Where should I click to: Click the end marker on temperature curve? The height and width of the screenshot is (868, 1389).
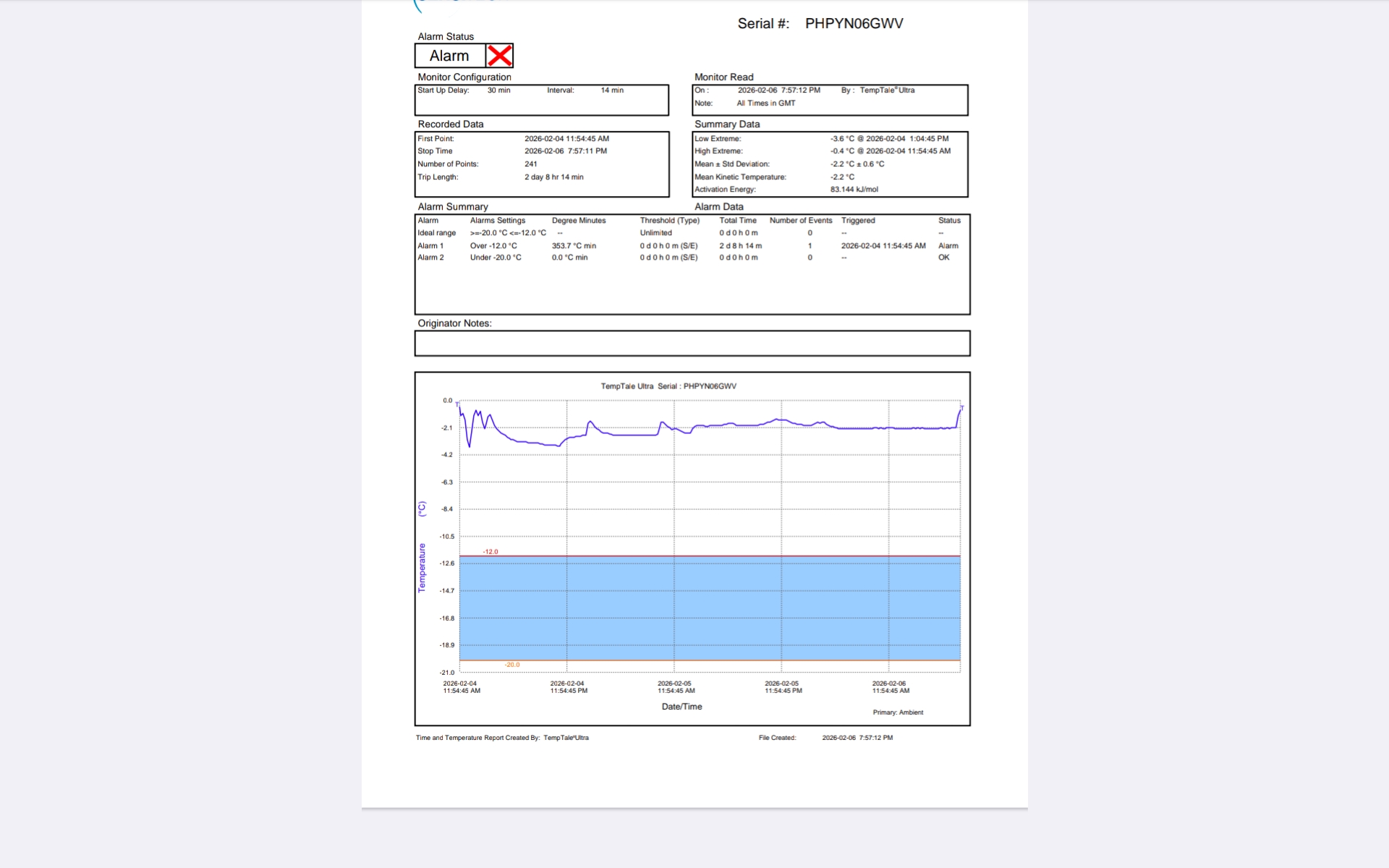click(961, 408)
